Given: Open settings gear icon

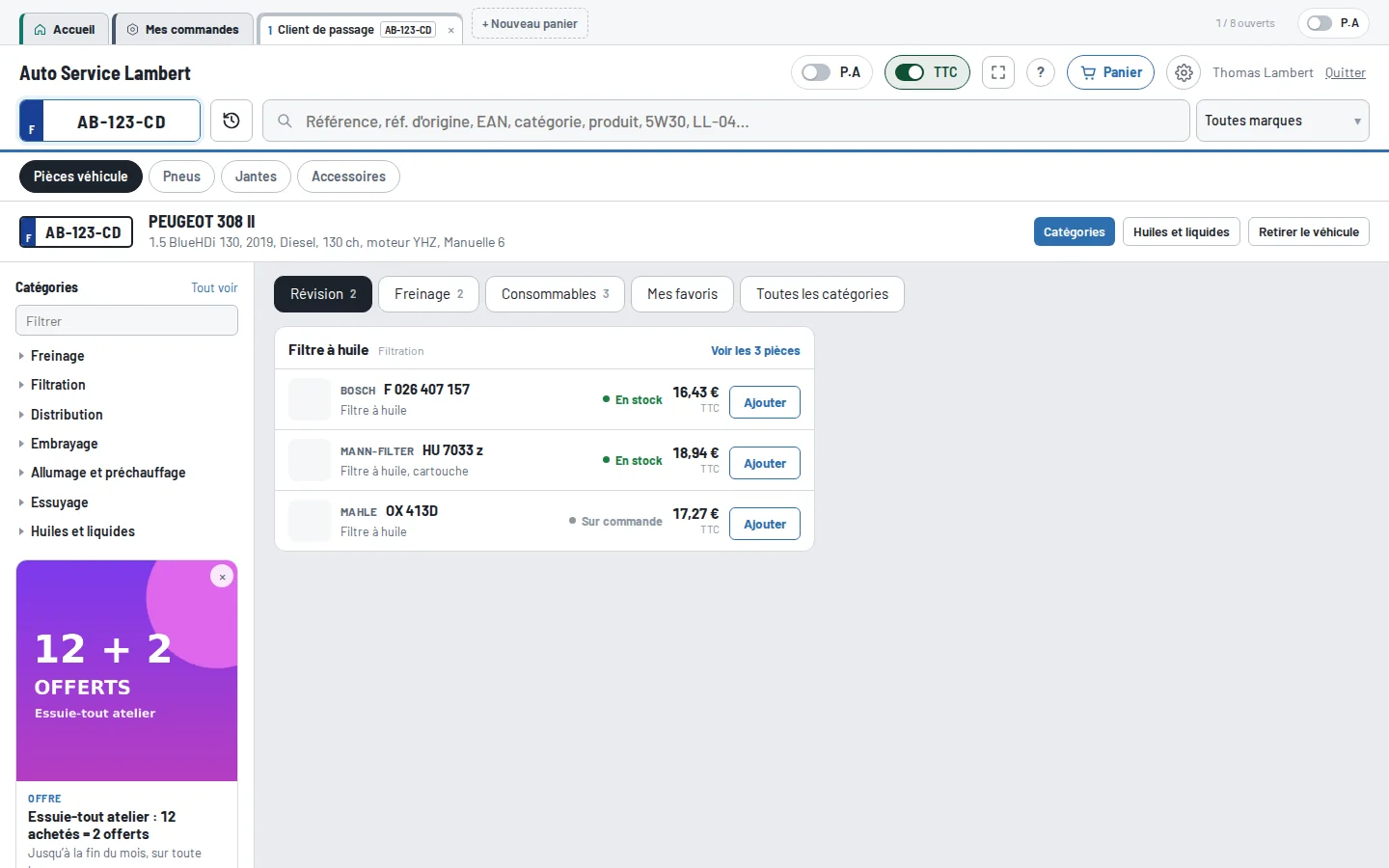Looking at the screenshot, I should pyautogui.click(x=1184, y=72).
